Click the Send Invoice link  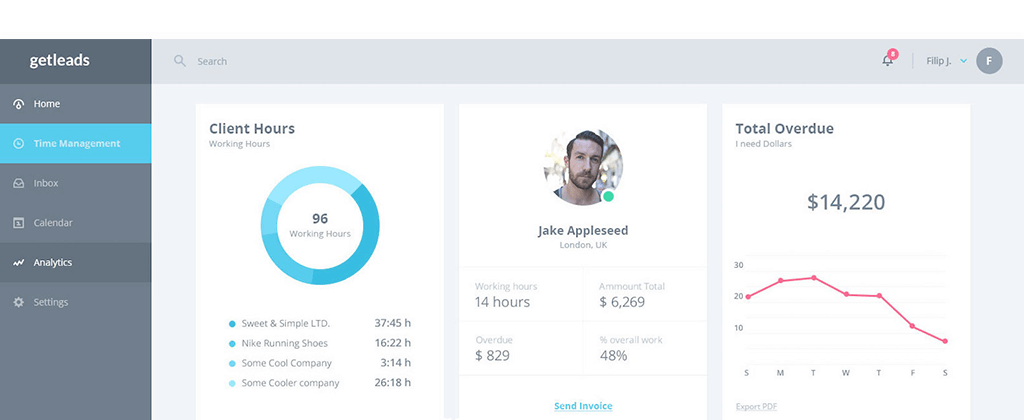point(583,406)
